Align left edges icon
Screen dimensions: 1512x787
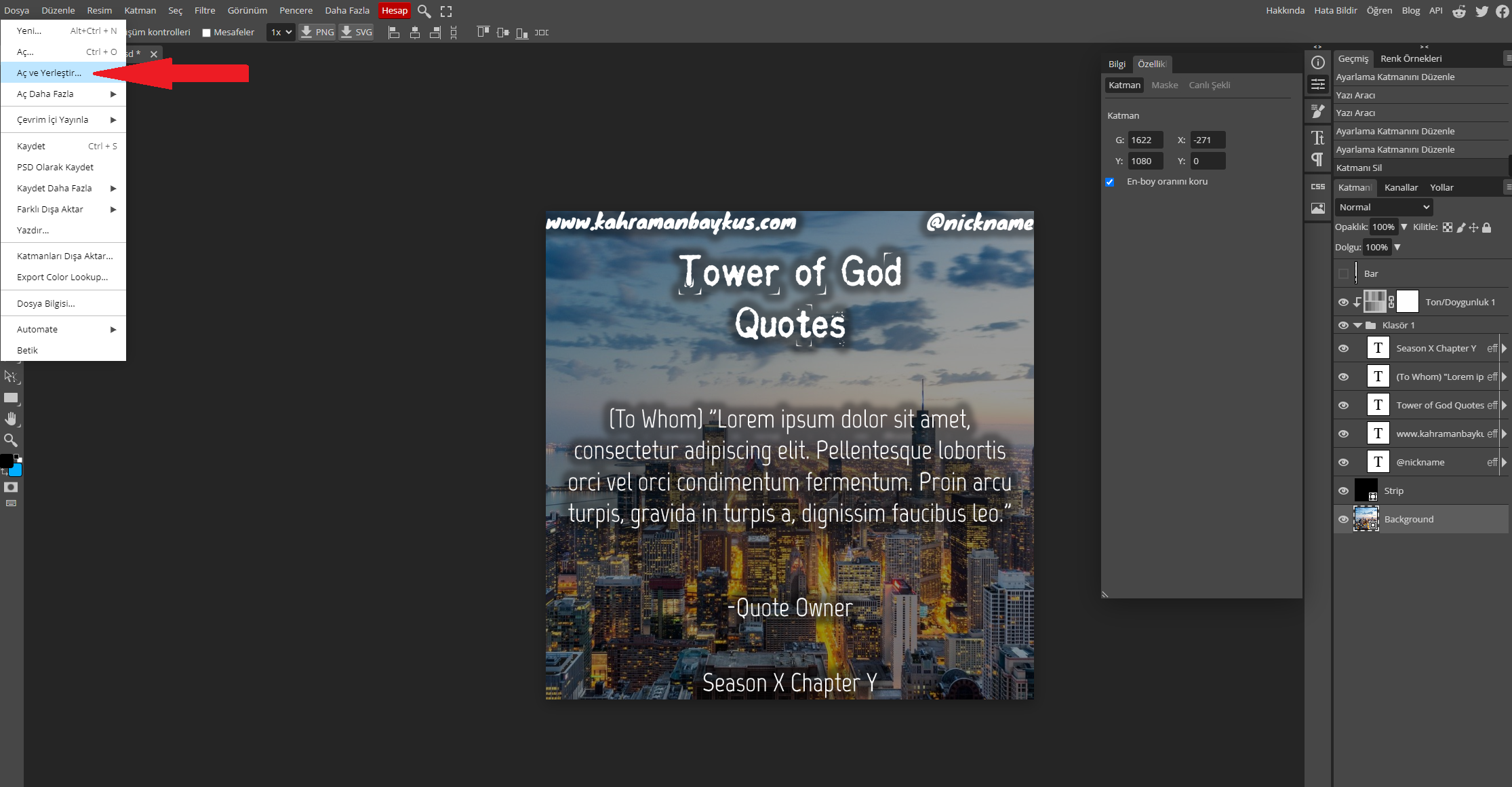[394, 33]
